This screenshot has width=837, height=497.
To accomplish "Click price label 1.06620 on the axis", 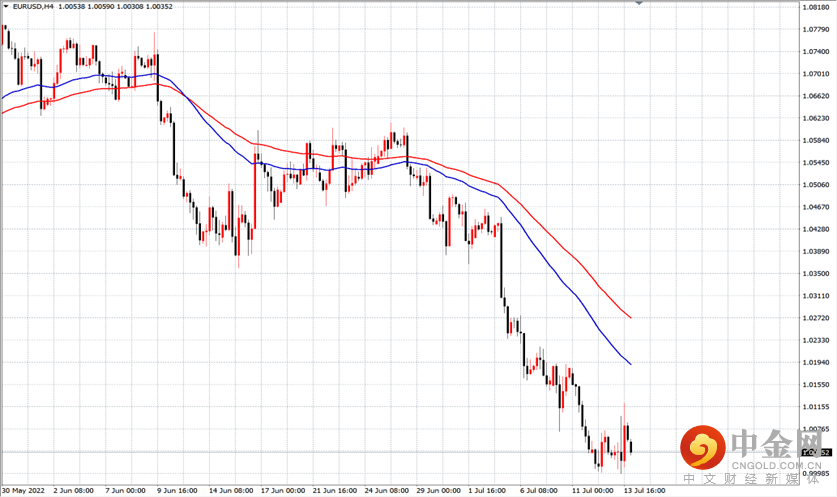I will 816,96.
